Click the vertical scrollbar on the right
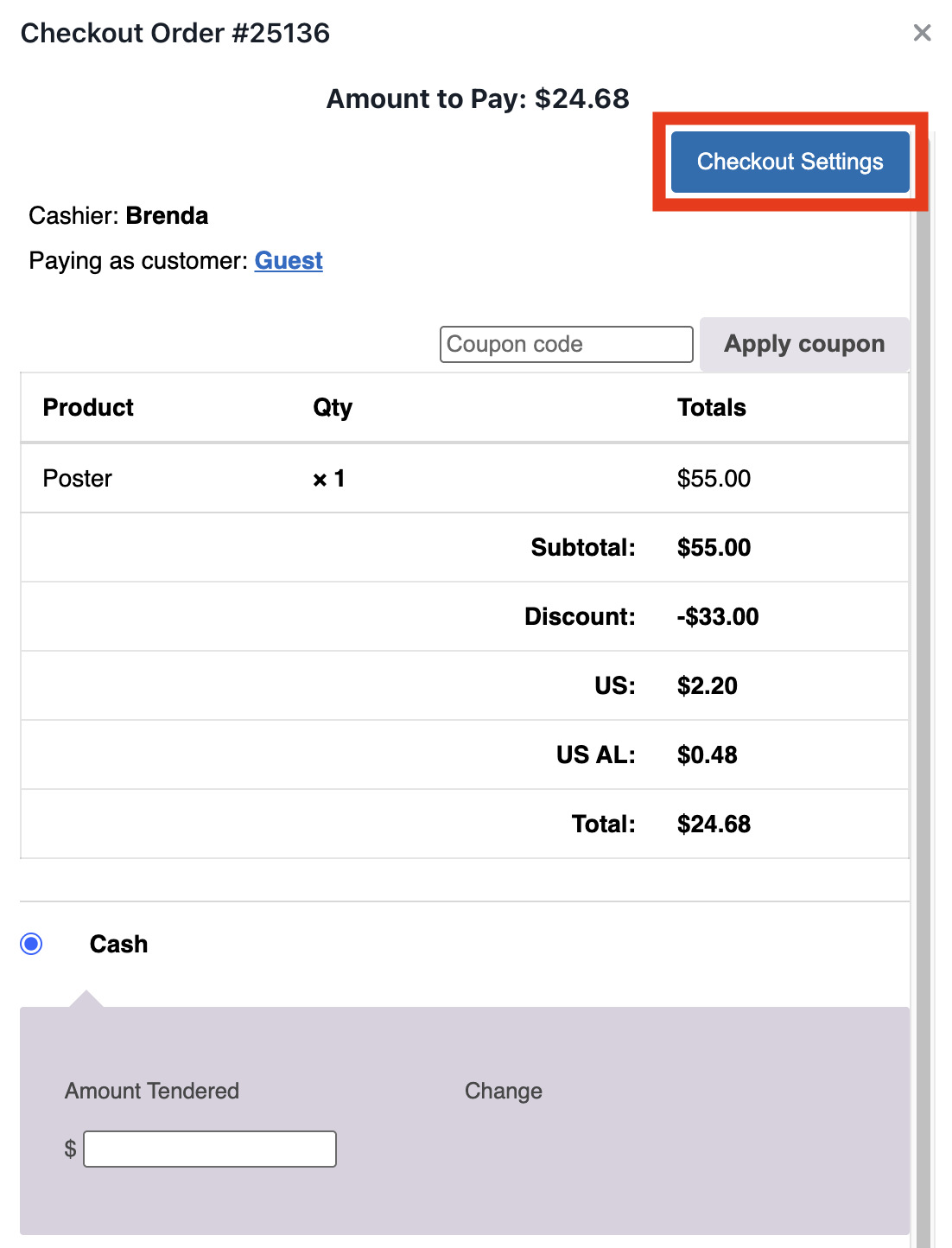The width and height of the screenshot is (952, 1248). [923, 691]
